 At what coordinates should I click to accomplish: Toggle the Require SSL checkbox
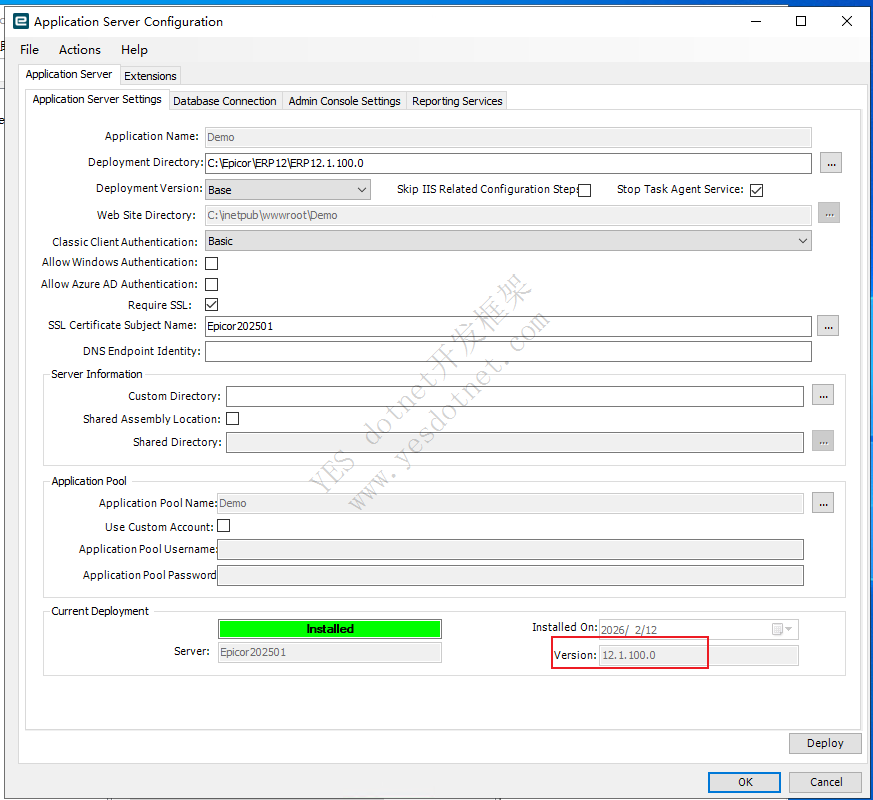coord(211,305)
